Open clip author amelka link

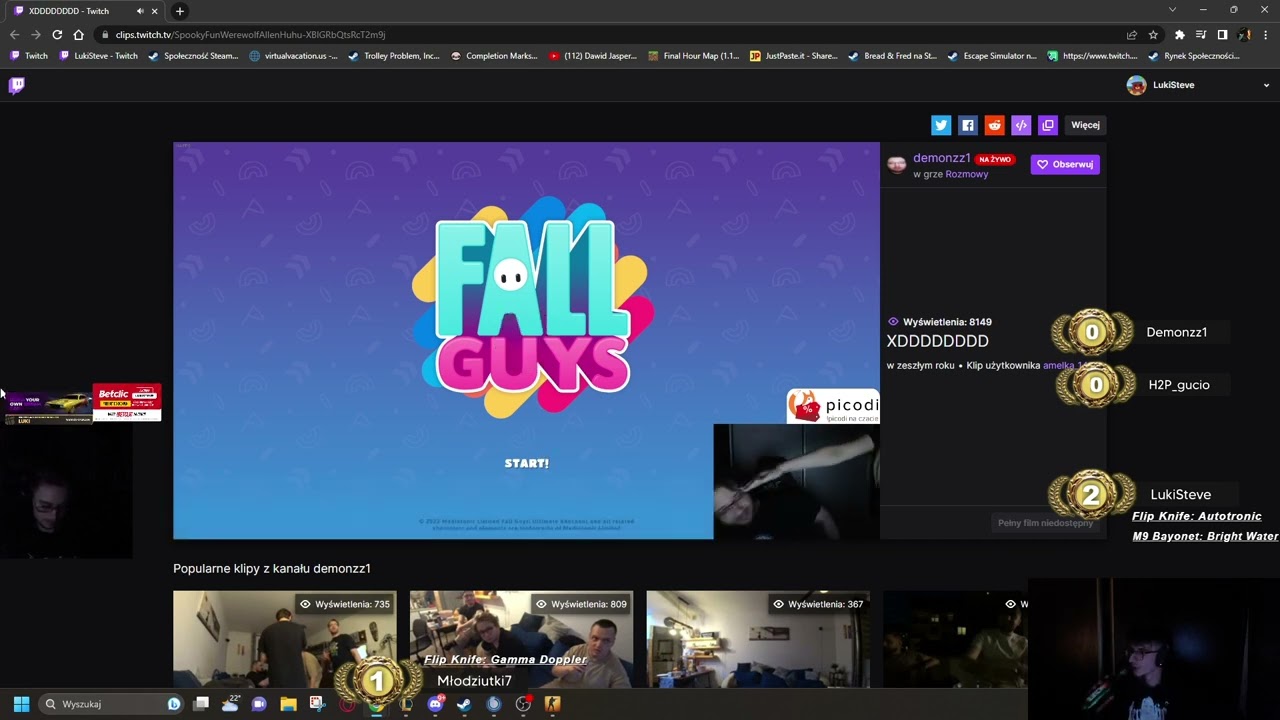tap(1064, 366)
